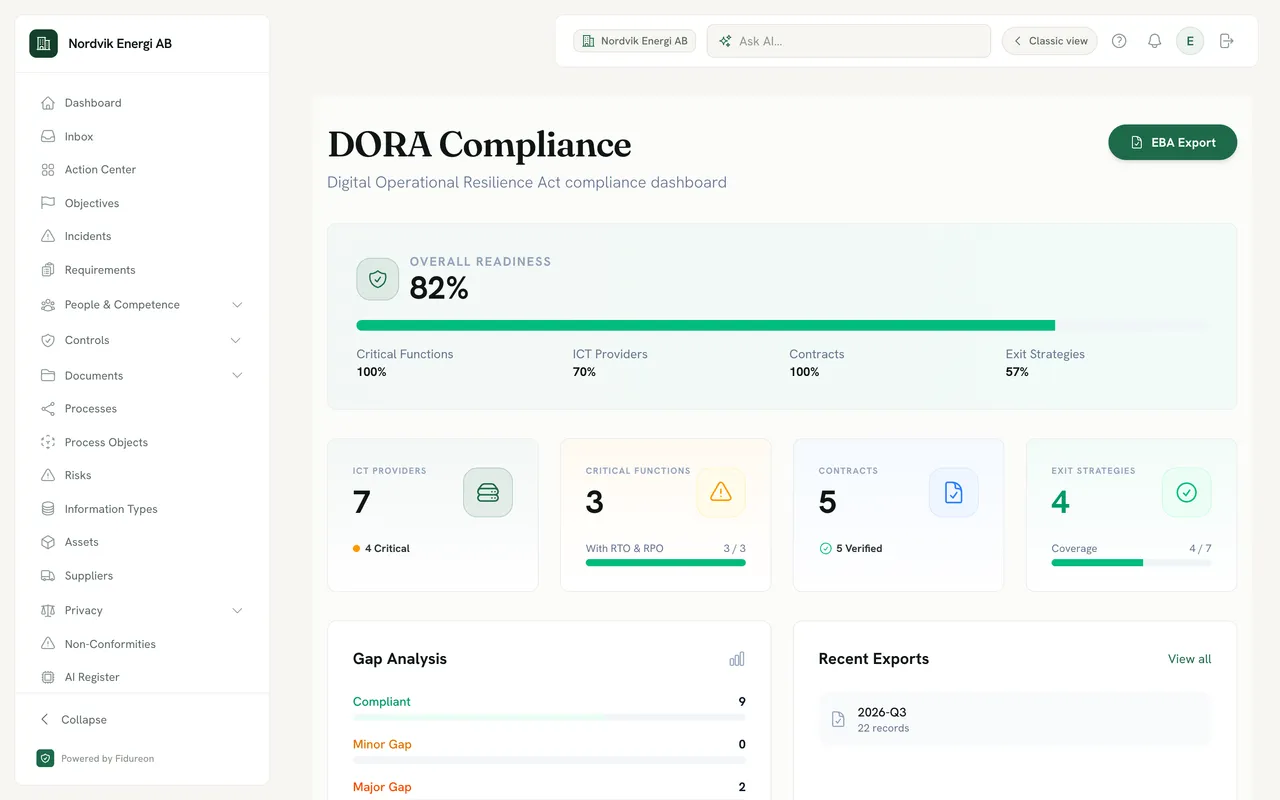Click the 4 Critical status text
The width and height of the screenshot is (1280, 800).
point(387,548)
